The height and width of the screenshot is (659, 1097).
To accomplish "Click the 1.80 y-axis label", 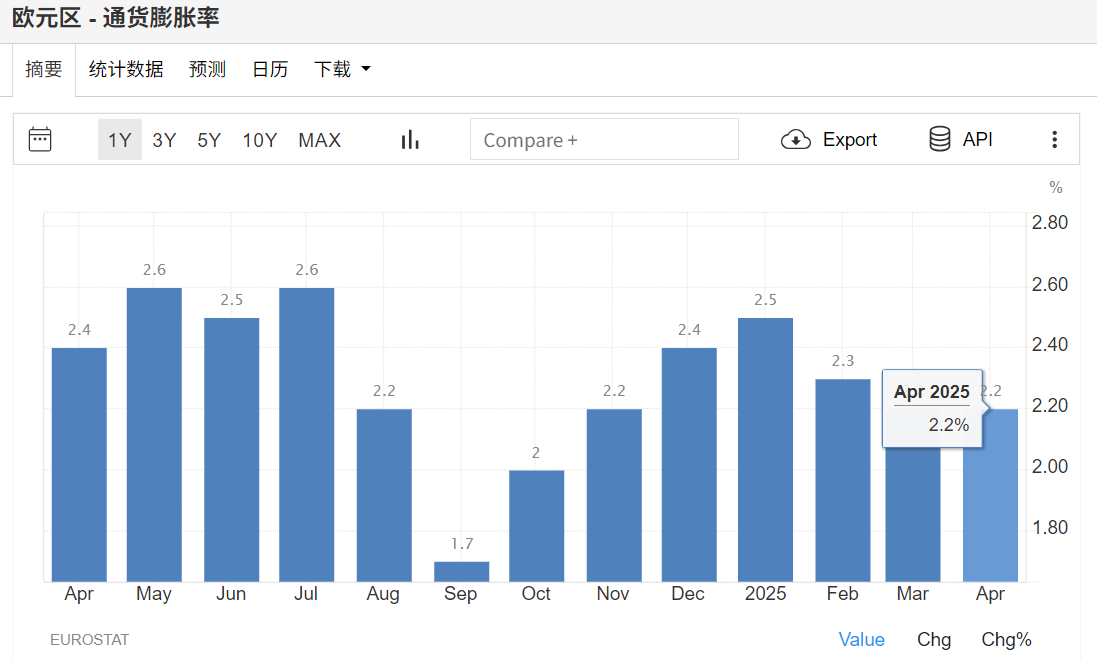I will click(x=1049, y=527).
